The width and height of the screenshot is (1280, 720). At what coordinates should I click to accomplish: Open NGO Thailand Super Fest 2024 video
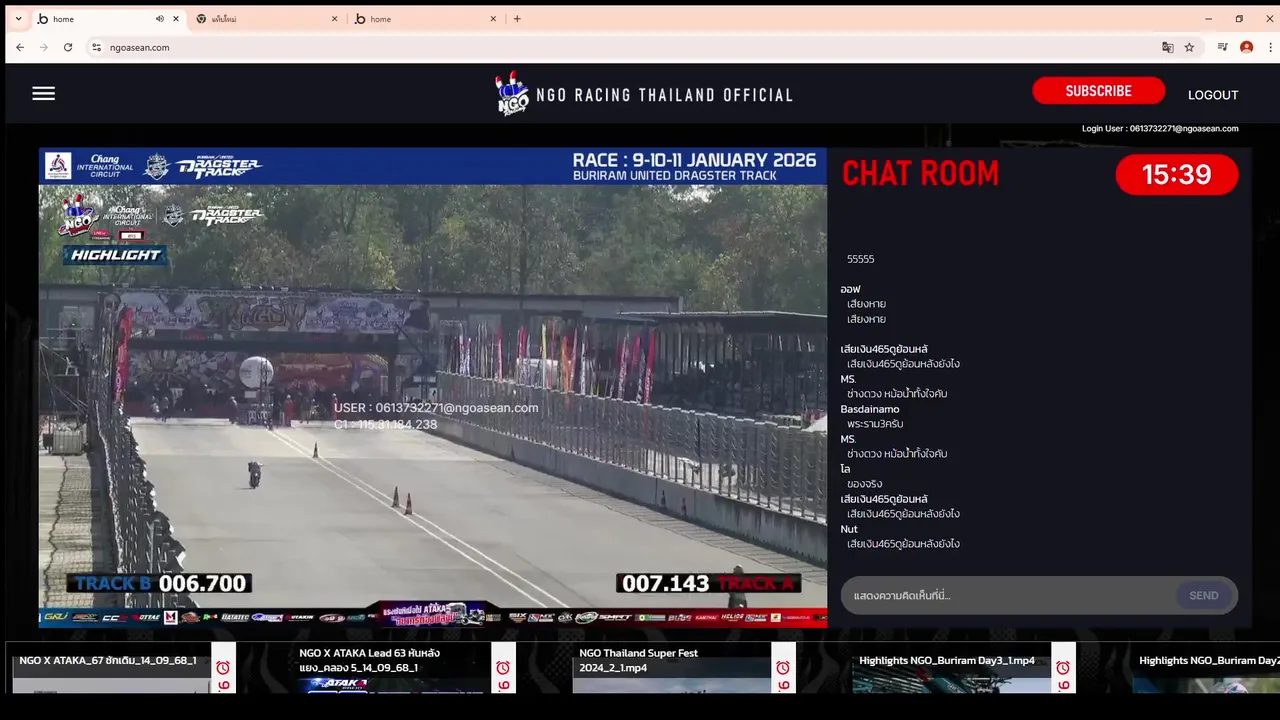click(672, 668)
